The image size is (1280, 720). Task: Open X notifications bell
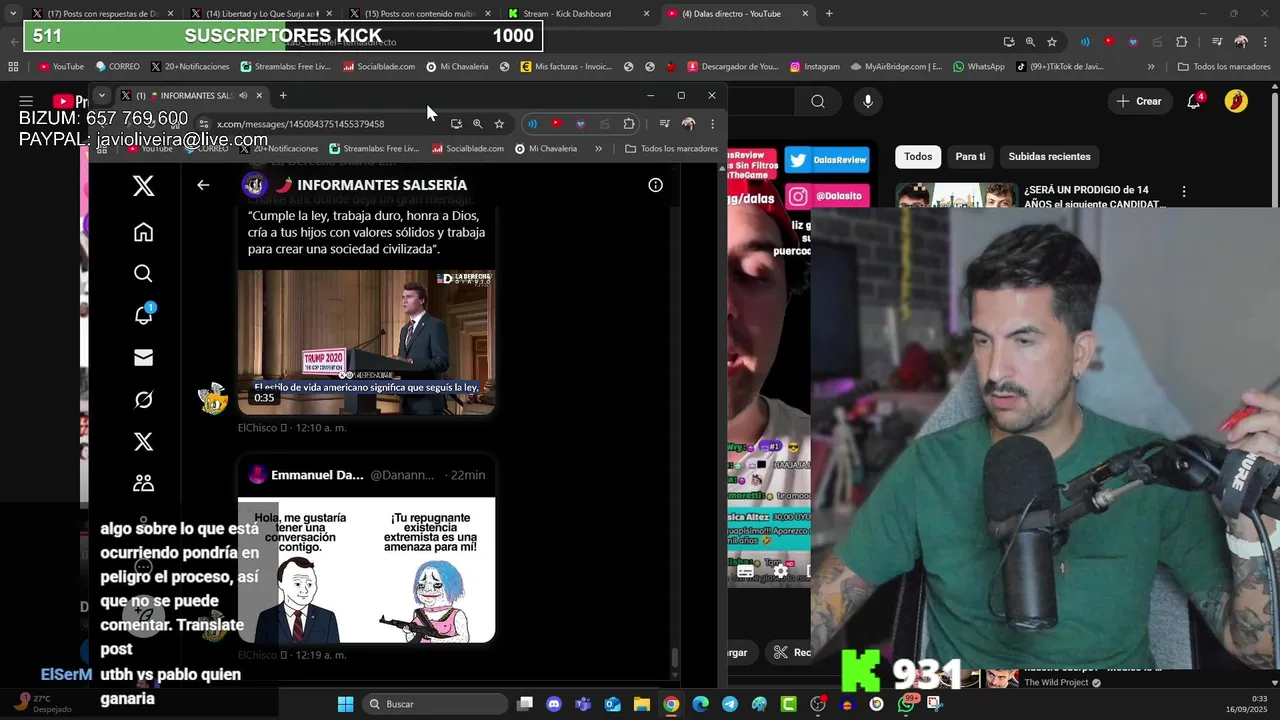pos(143,315)
